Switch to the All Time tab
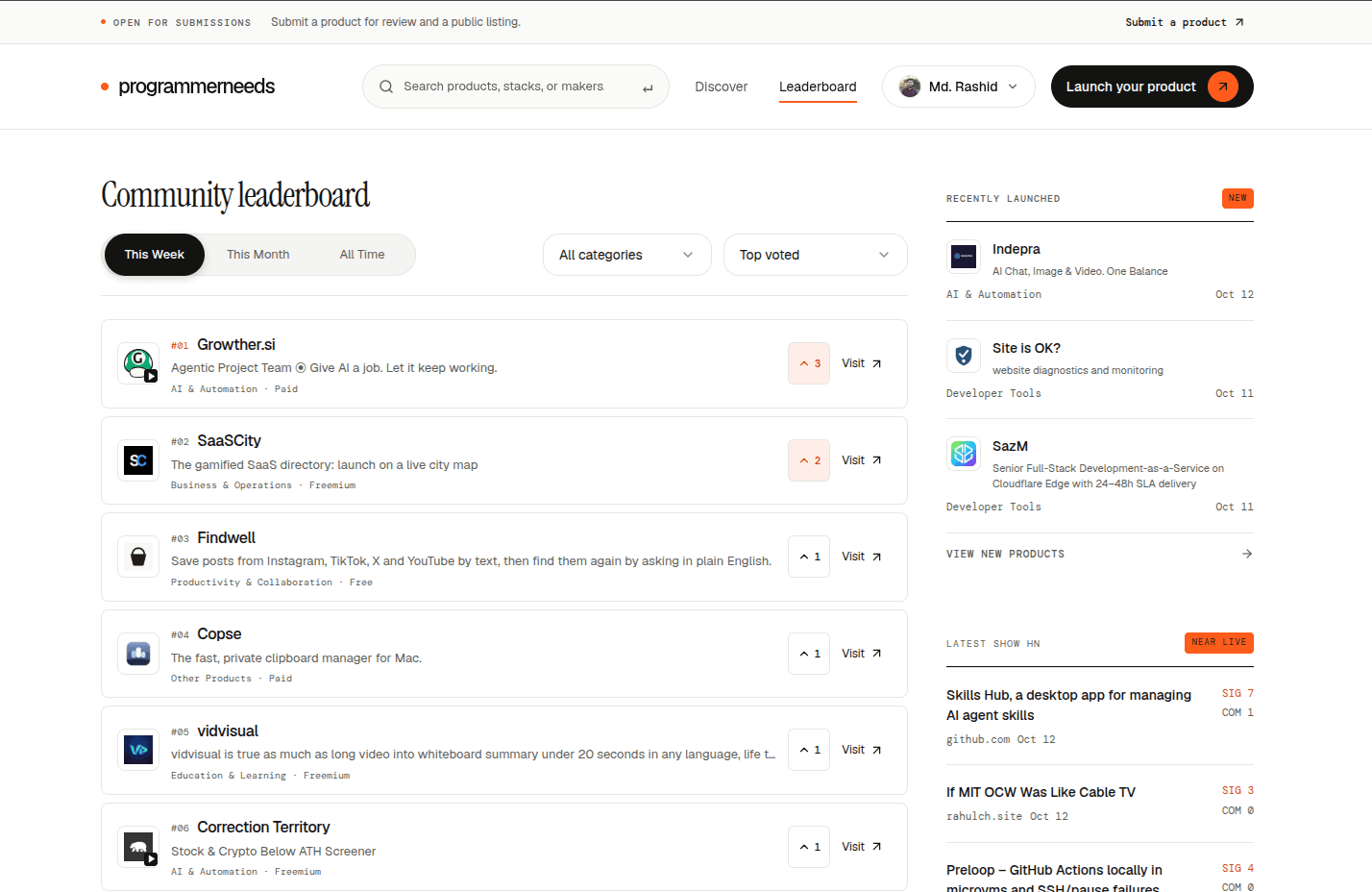This screenshot has height=892, width=1372. click(362, 255)
